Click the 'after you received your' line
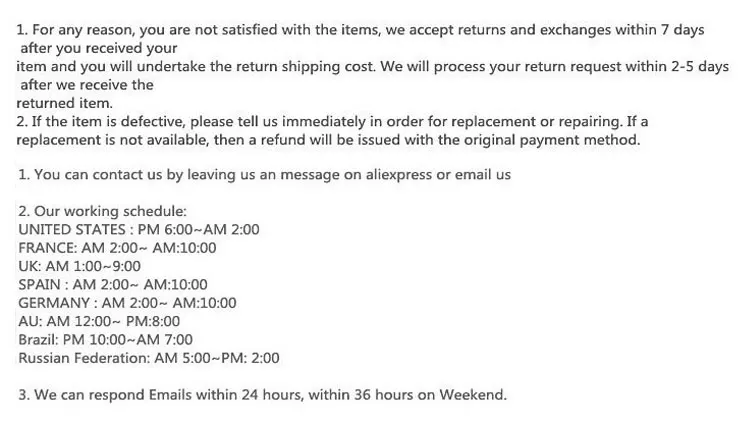 (99, 48)
